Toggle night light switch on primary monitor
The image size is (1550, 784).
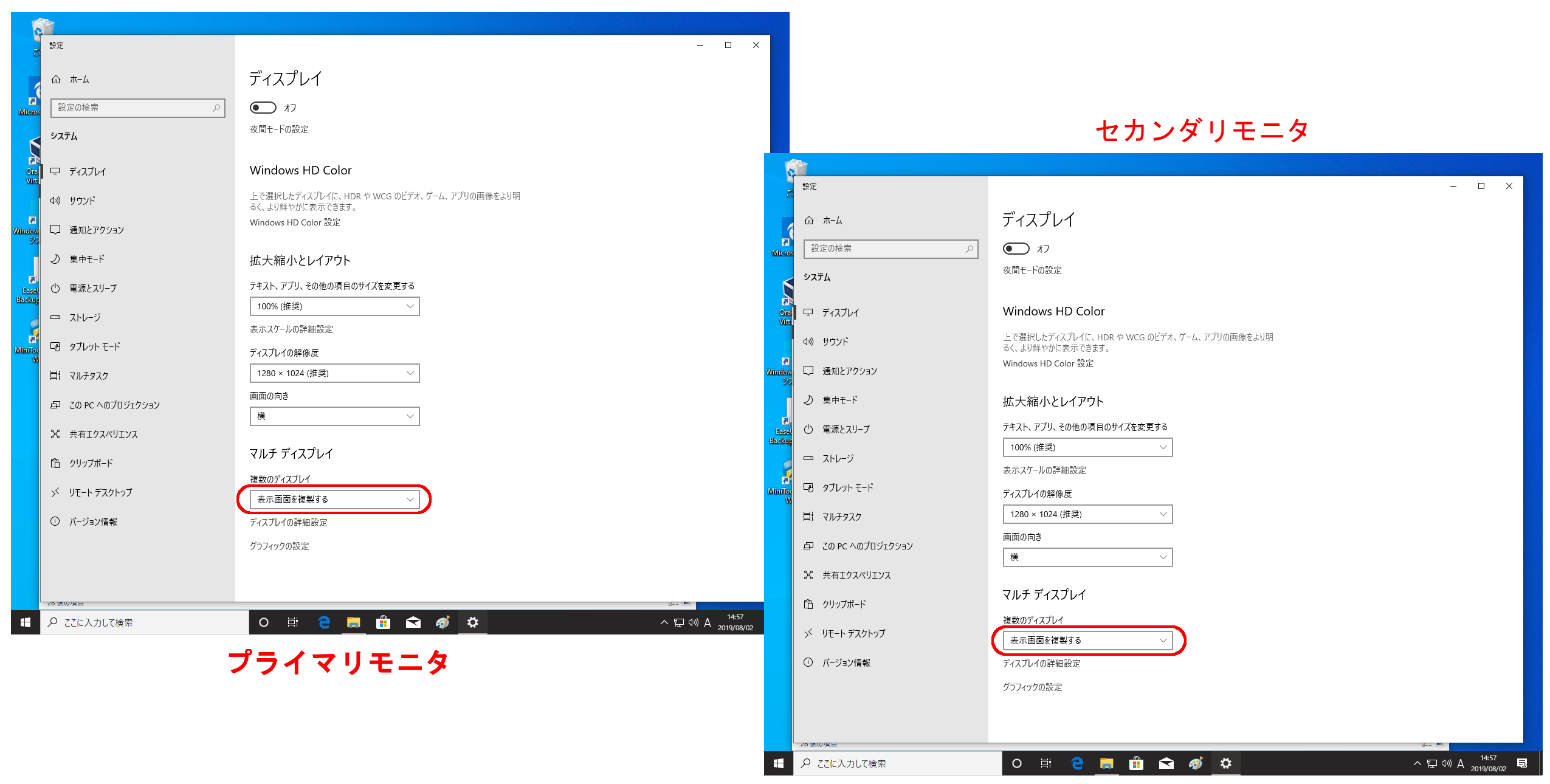(263, 108)
